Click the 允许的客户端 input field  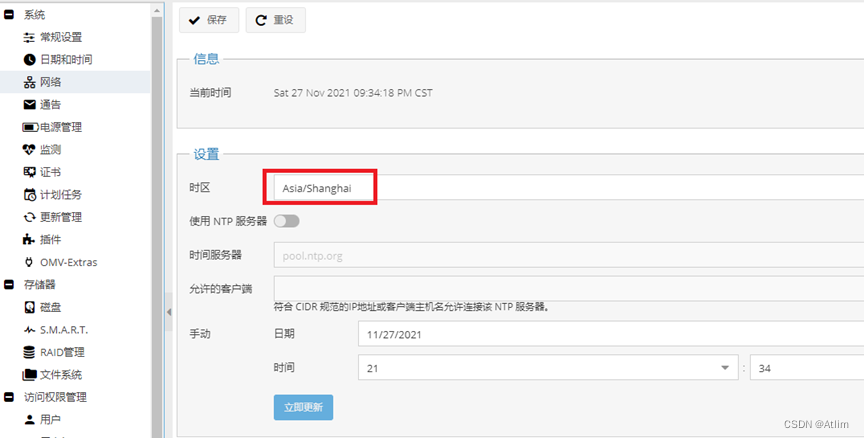pyautogui.click(x=569, y=289)
